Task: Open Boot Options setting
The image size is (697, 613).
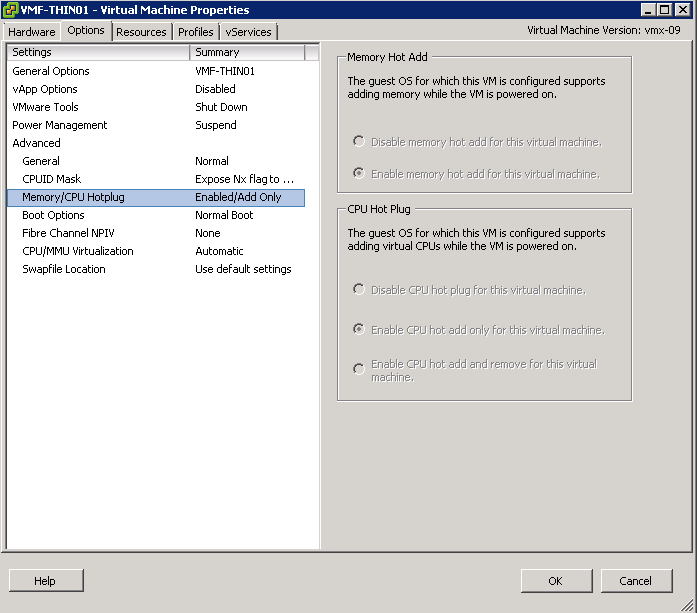Action: [53, 215]
